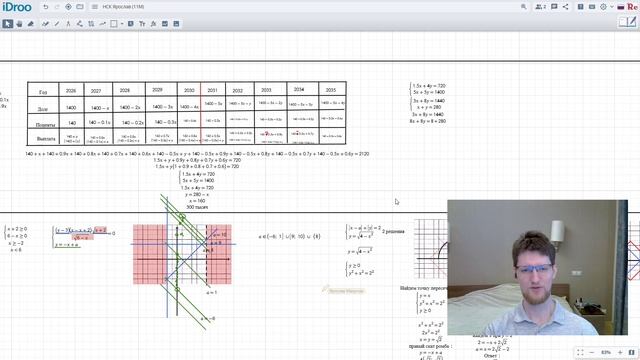
Task: Click the 'x + y = 280' equation
Action: [429, 107]
